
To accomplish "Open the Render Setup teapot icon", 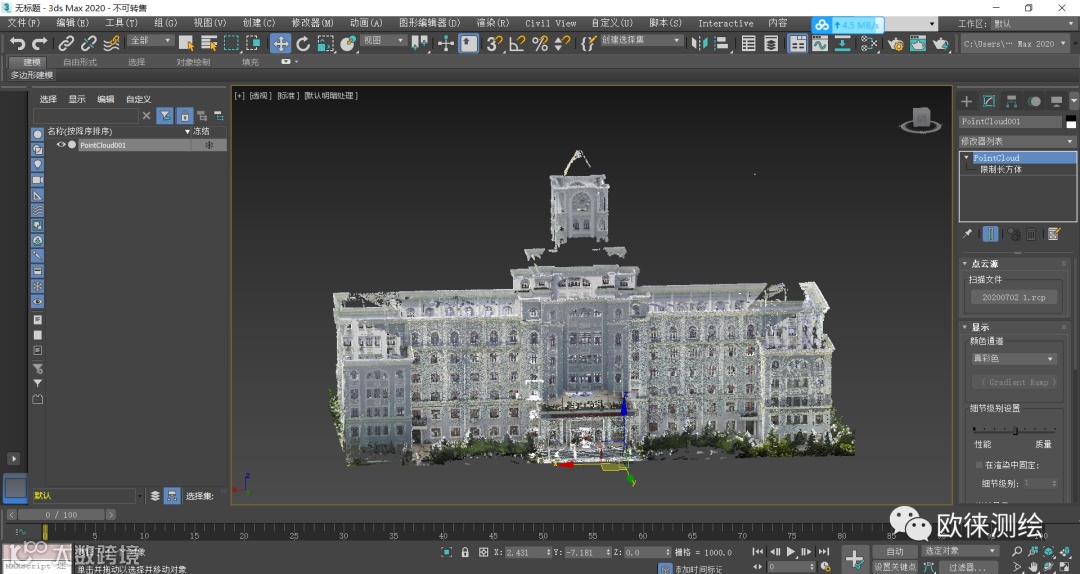I will point(895,43).
